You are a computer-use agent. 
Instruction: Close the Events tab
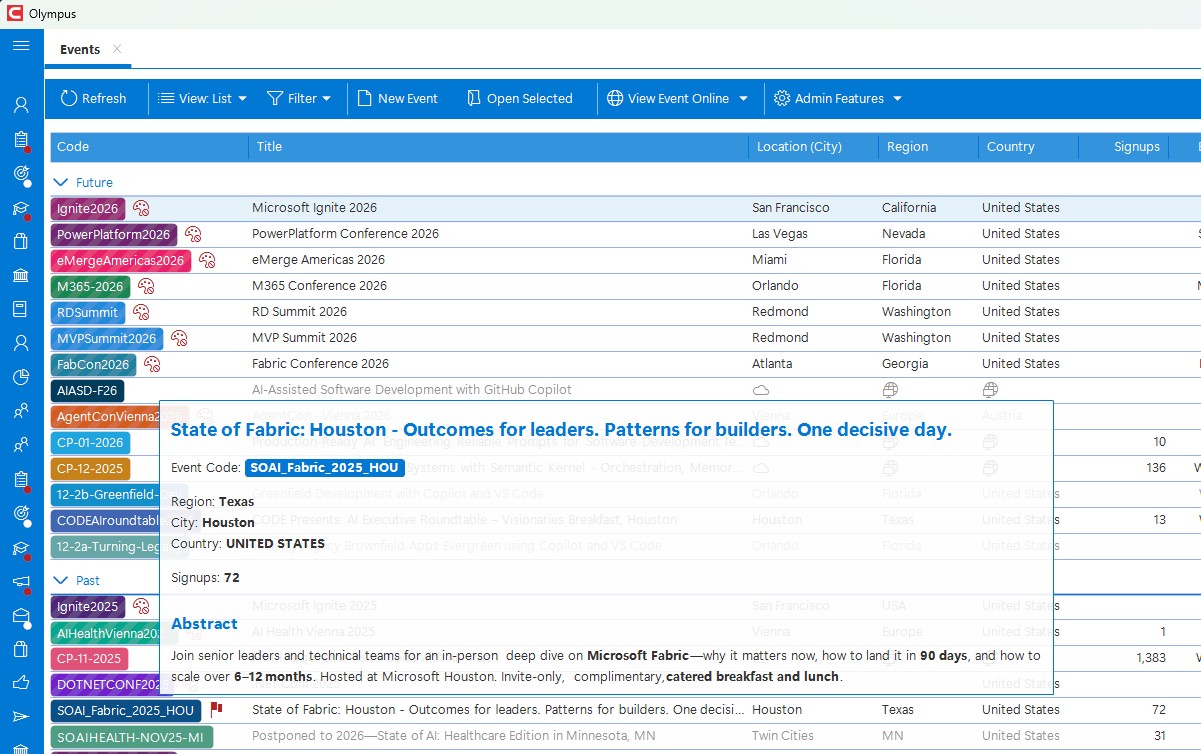click(117, 49)
